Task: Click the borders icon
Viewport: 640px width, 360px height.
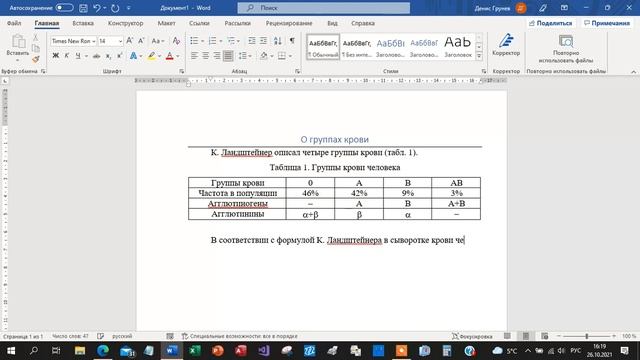Action: coord(282,56)
